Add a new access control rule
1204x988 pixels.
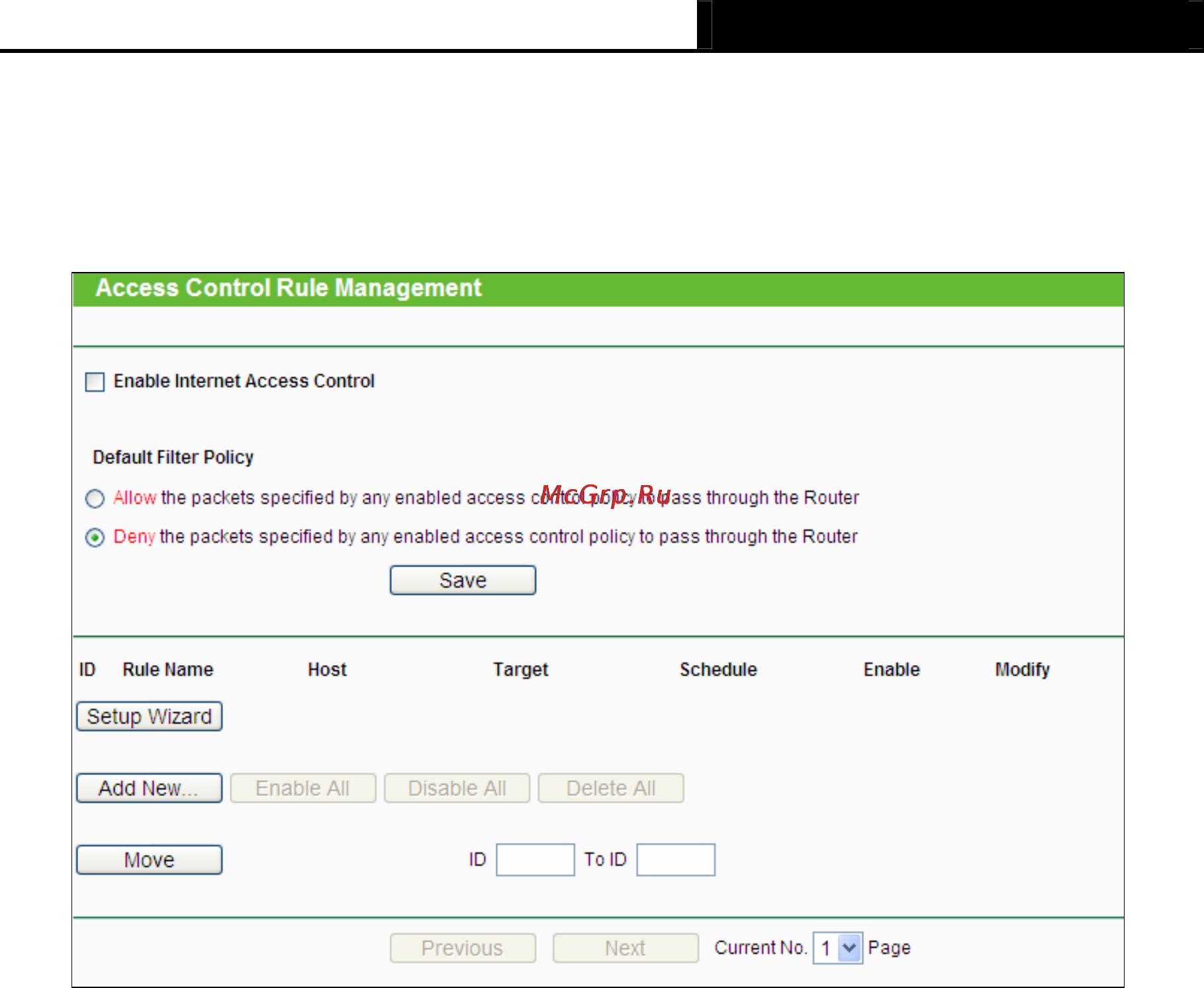tap(149, 788)
